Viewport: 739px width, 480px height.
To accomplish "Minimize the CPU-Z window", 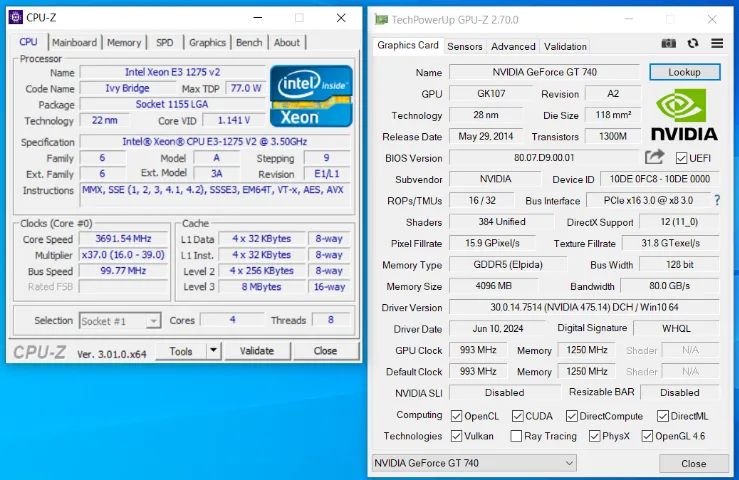I will 257,18.
